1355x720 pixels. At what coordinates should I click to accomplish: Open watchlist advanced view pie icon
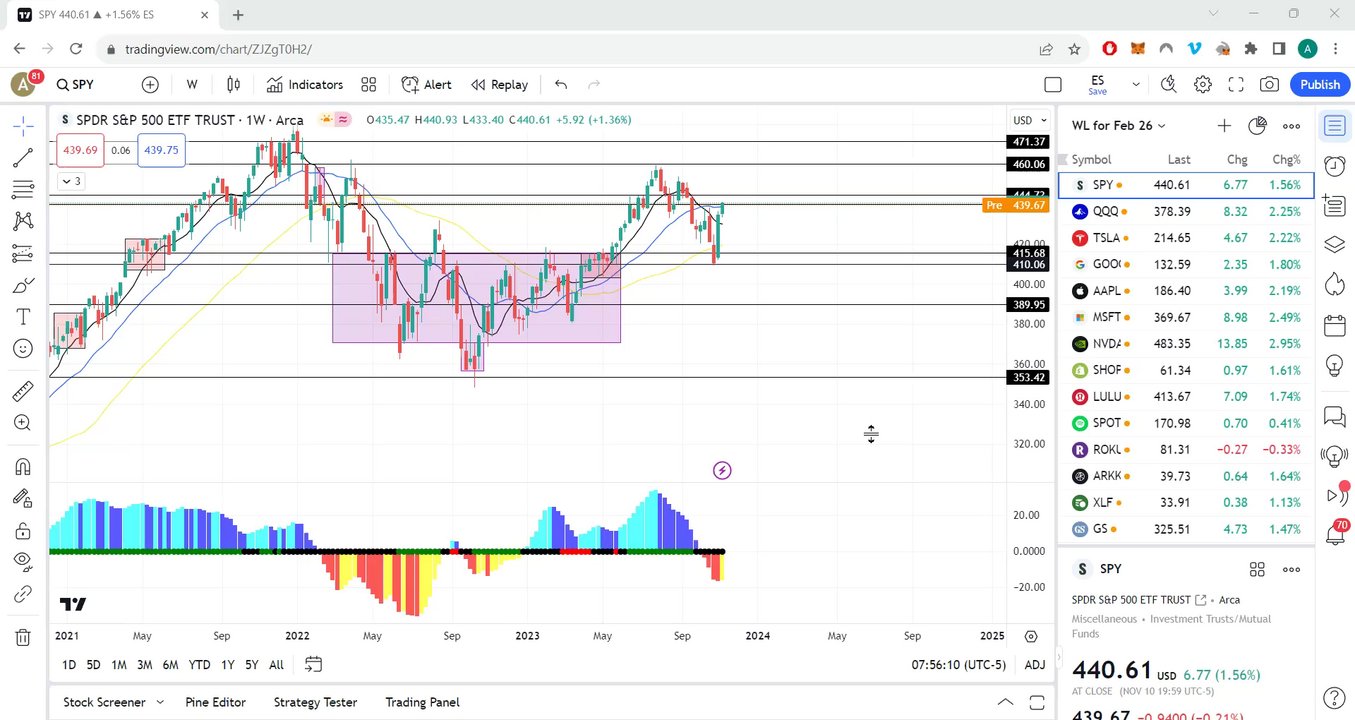[x=1258, y=125]
